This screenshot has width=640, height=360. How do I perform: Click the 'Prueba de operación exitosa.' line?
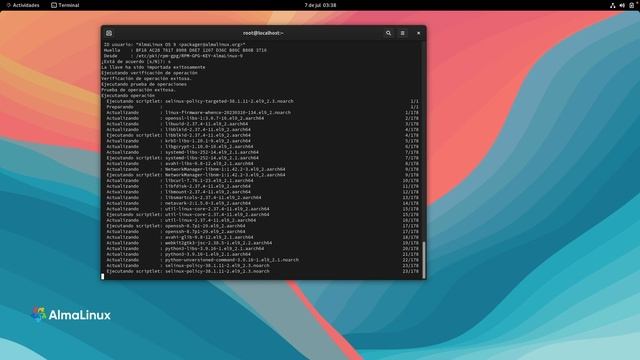pyautogui.click(x=138, y=90)
